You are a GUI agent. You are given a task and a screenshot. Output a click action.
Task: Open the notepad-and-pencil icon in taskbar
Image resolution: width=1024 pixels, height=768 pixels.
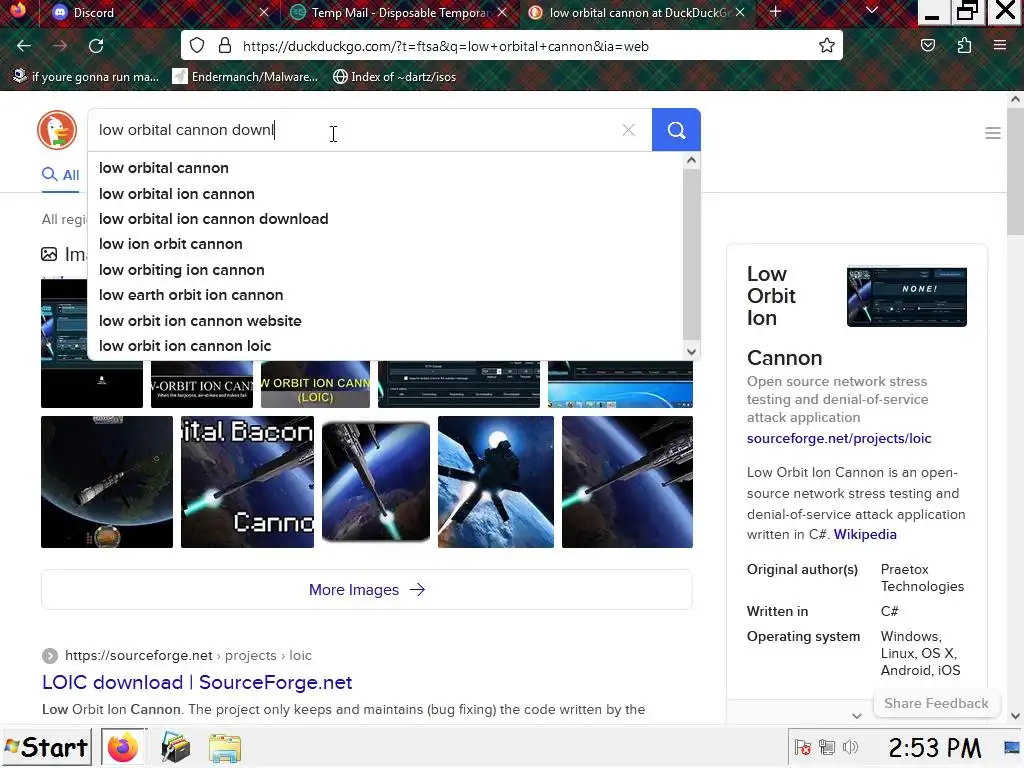point(174,748)
